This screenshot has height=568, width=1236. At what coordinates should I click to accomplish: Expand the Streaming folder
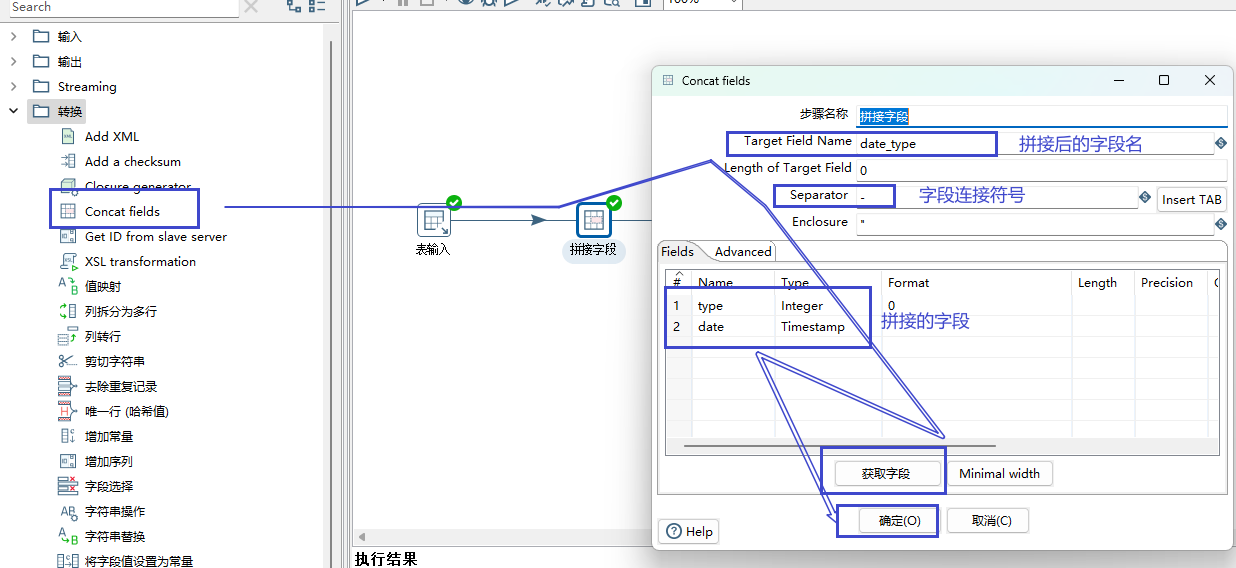[13, 87]
